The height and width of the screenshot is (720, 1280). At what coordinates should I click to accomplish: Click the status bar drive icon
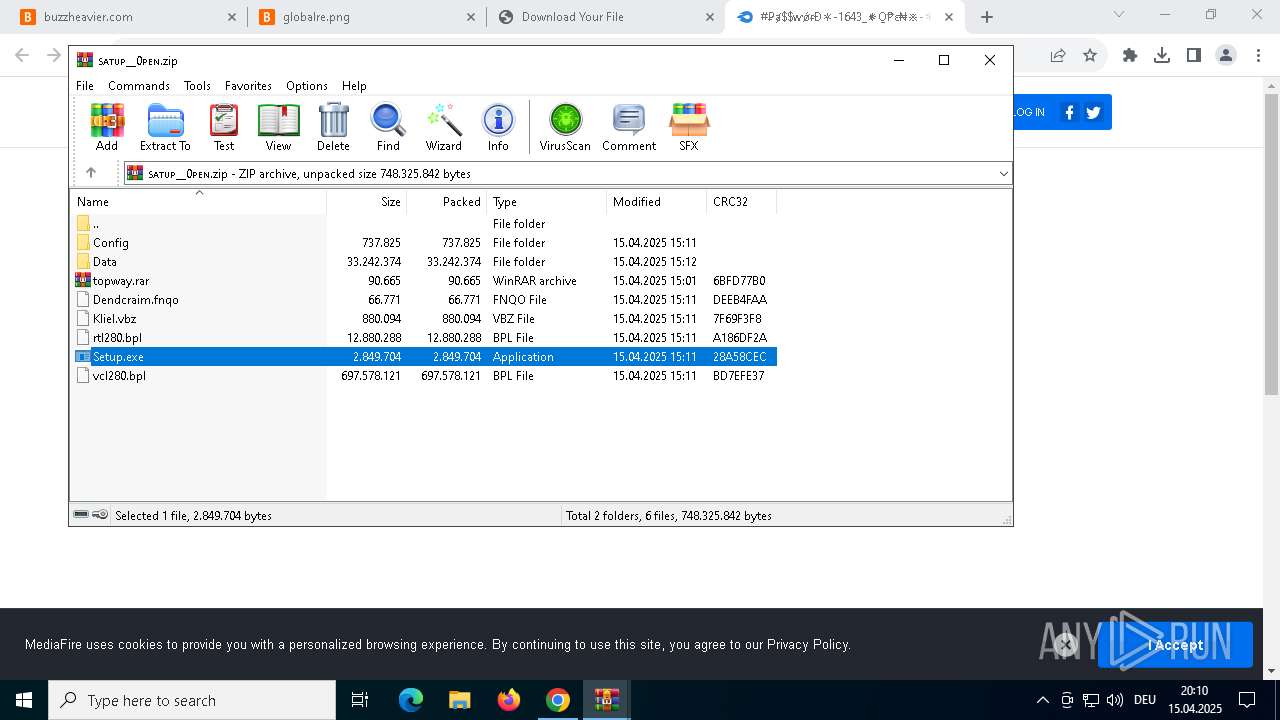(x=82, y=515)
